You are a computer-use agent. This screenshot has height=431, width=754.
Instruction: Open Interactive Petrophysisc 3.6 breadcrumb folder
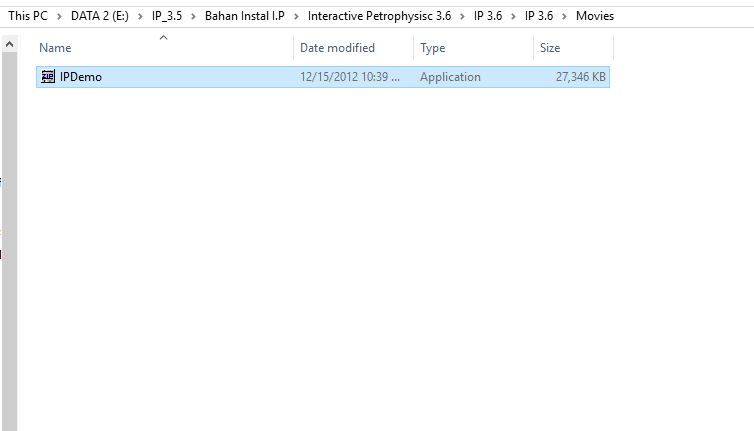379,16
